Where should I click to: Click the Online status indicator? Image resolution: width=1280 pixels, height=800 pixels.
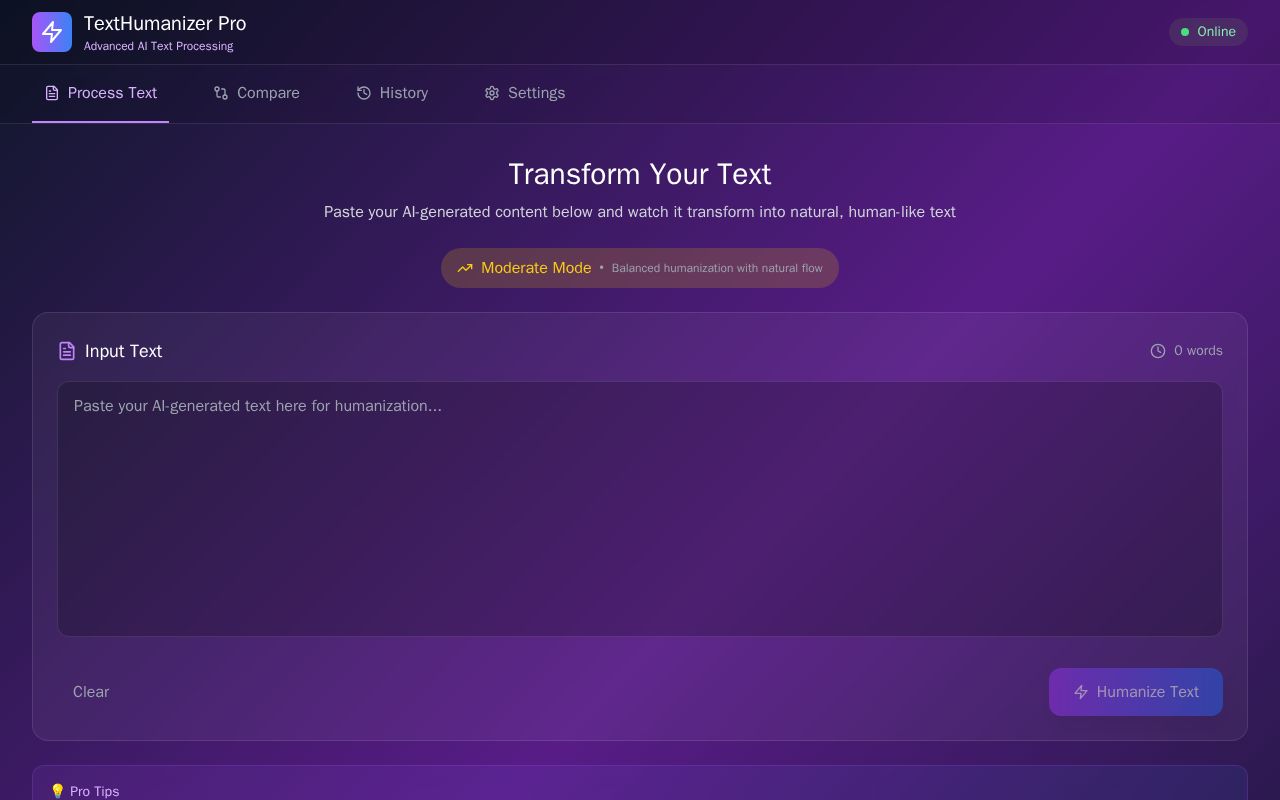click(1208, 32)
